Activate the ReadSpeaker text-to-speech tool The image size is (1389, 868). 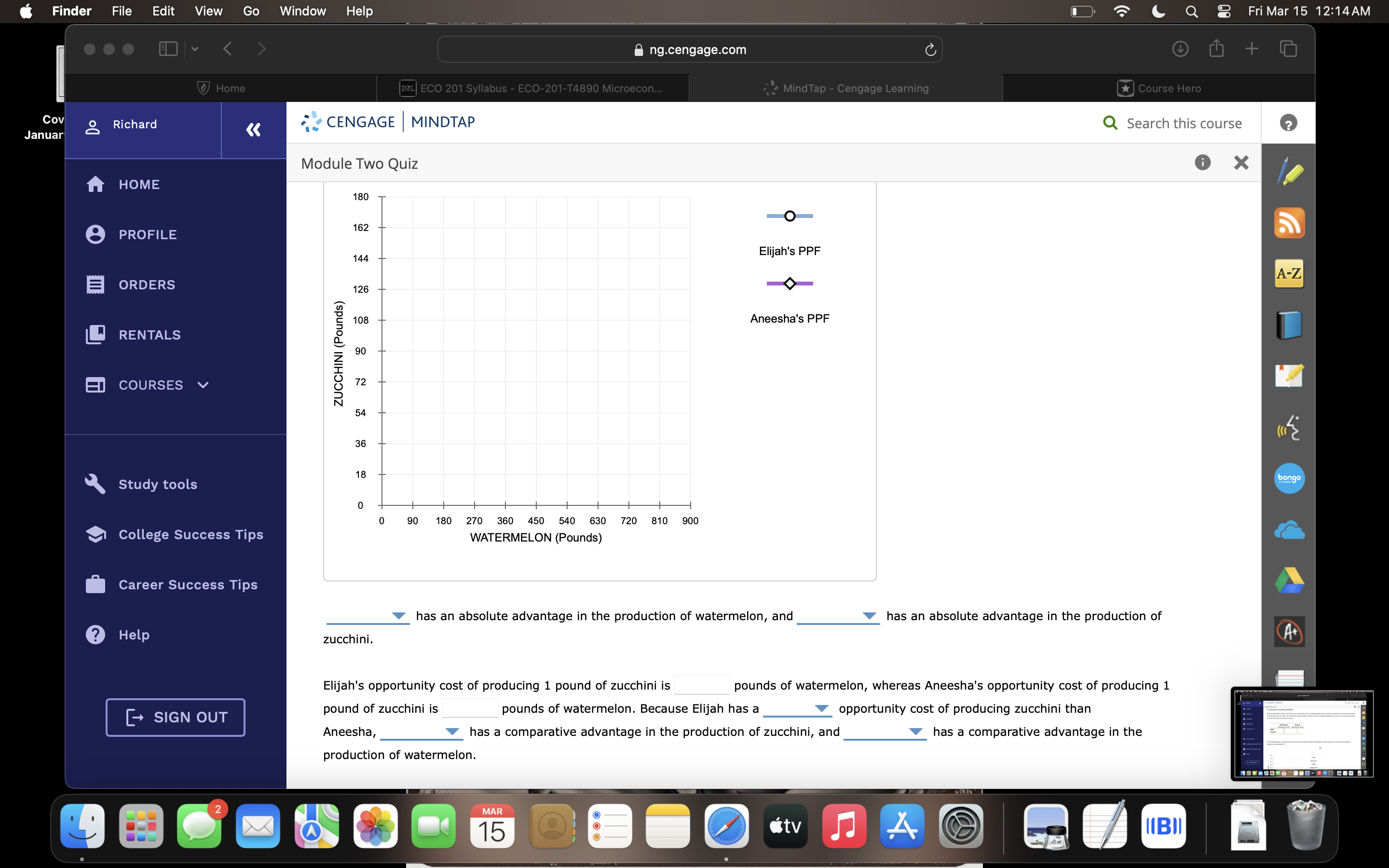(1289, 428)
